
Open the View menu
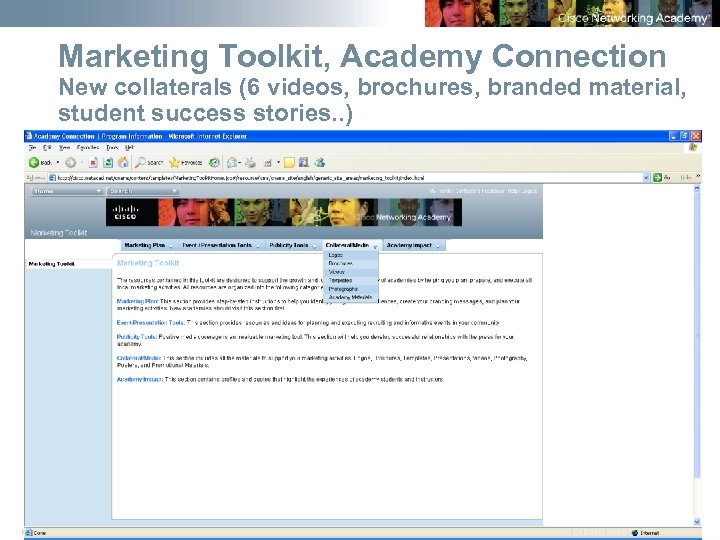[64, 147]
